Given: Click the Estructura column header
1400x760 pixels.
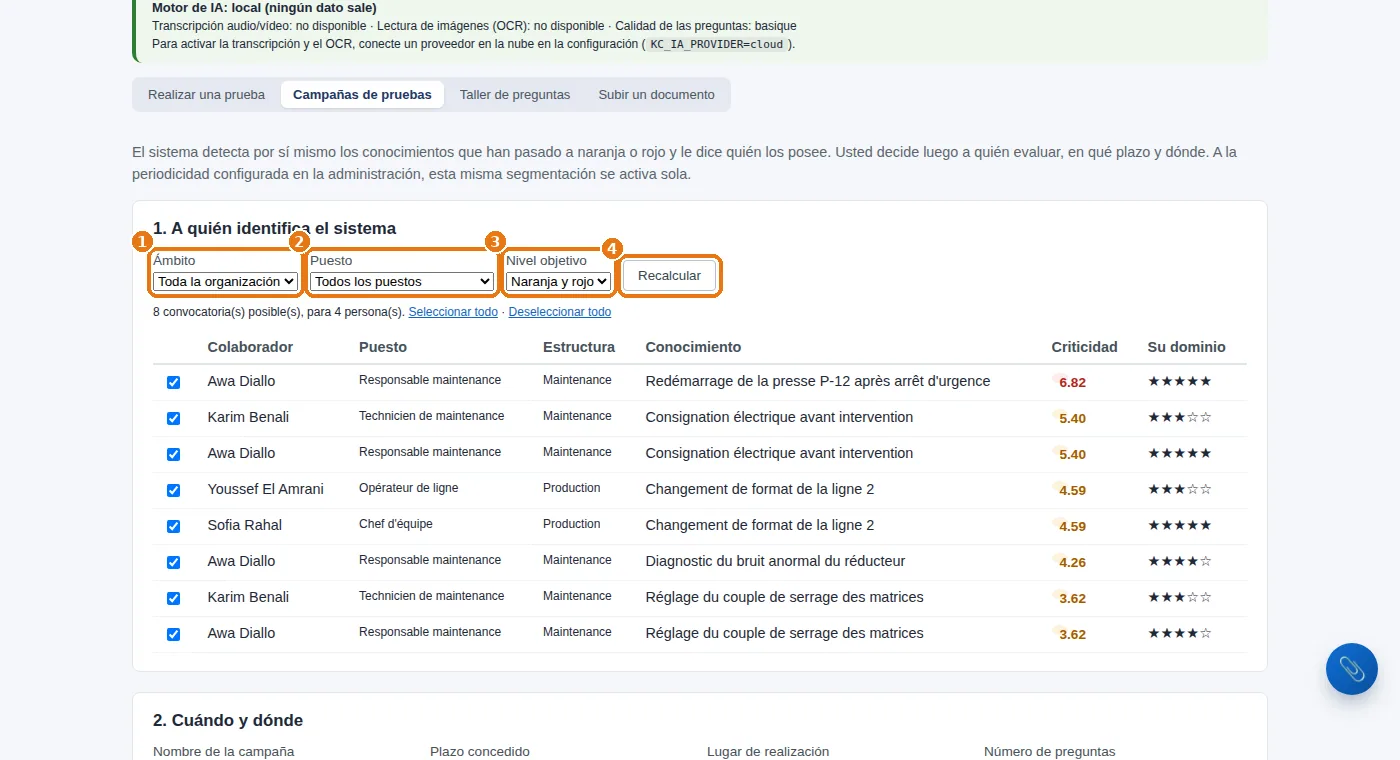Looking at the screenshot, I should point(579,347).
